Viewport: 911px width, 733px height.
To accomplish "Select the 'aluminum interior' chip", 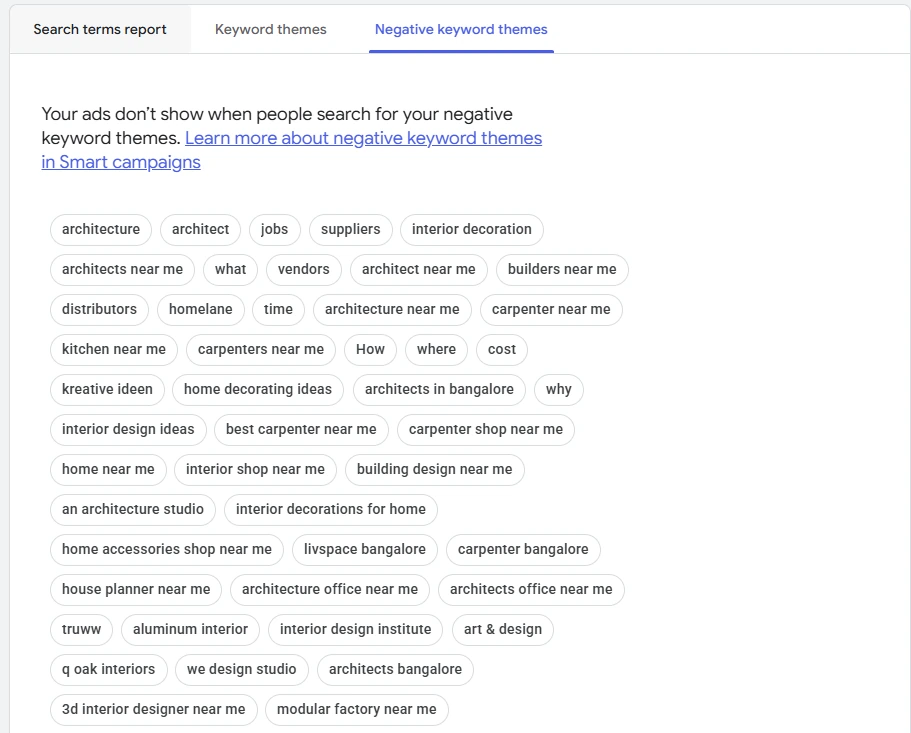I will [x=191, y=630].
